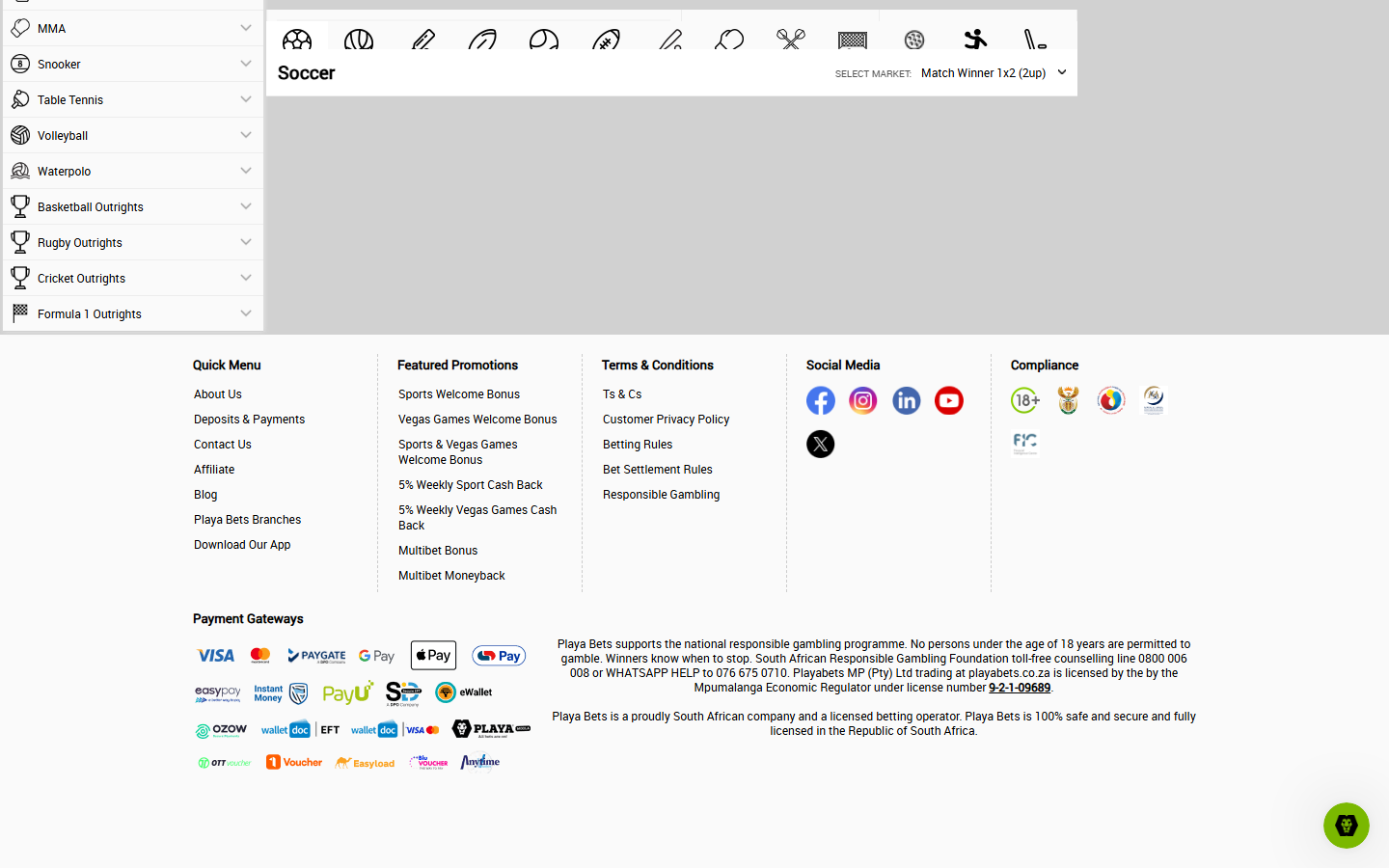This screenshot has width=1389, height=868.
Task: Open the Facebook social media icon
Action: (x=821, y=400)
